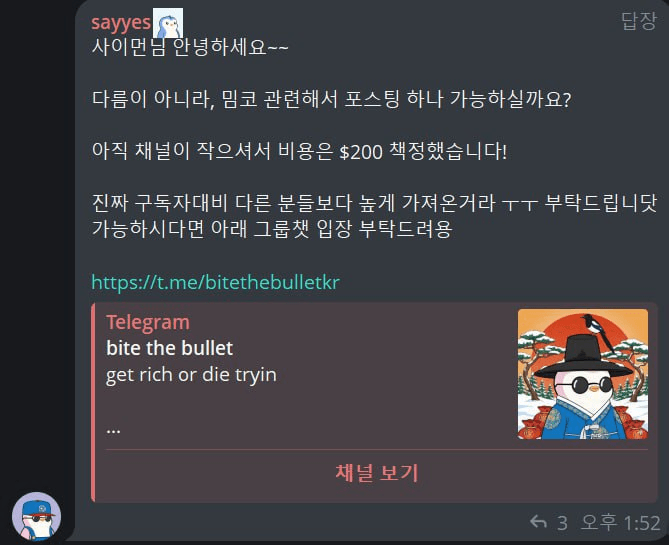This screenshot has height=545, width=669.
Task: Click the line starting with 진짜 구독자대비
Action: 374,203
